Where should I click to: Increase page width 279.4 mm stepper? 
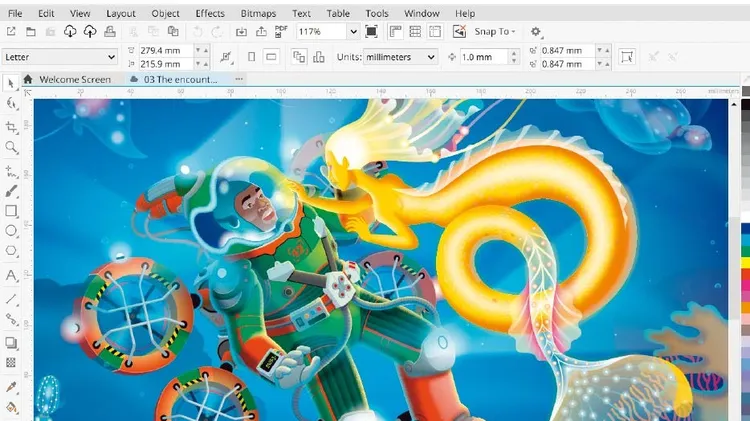tap(206, 50)
